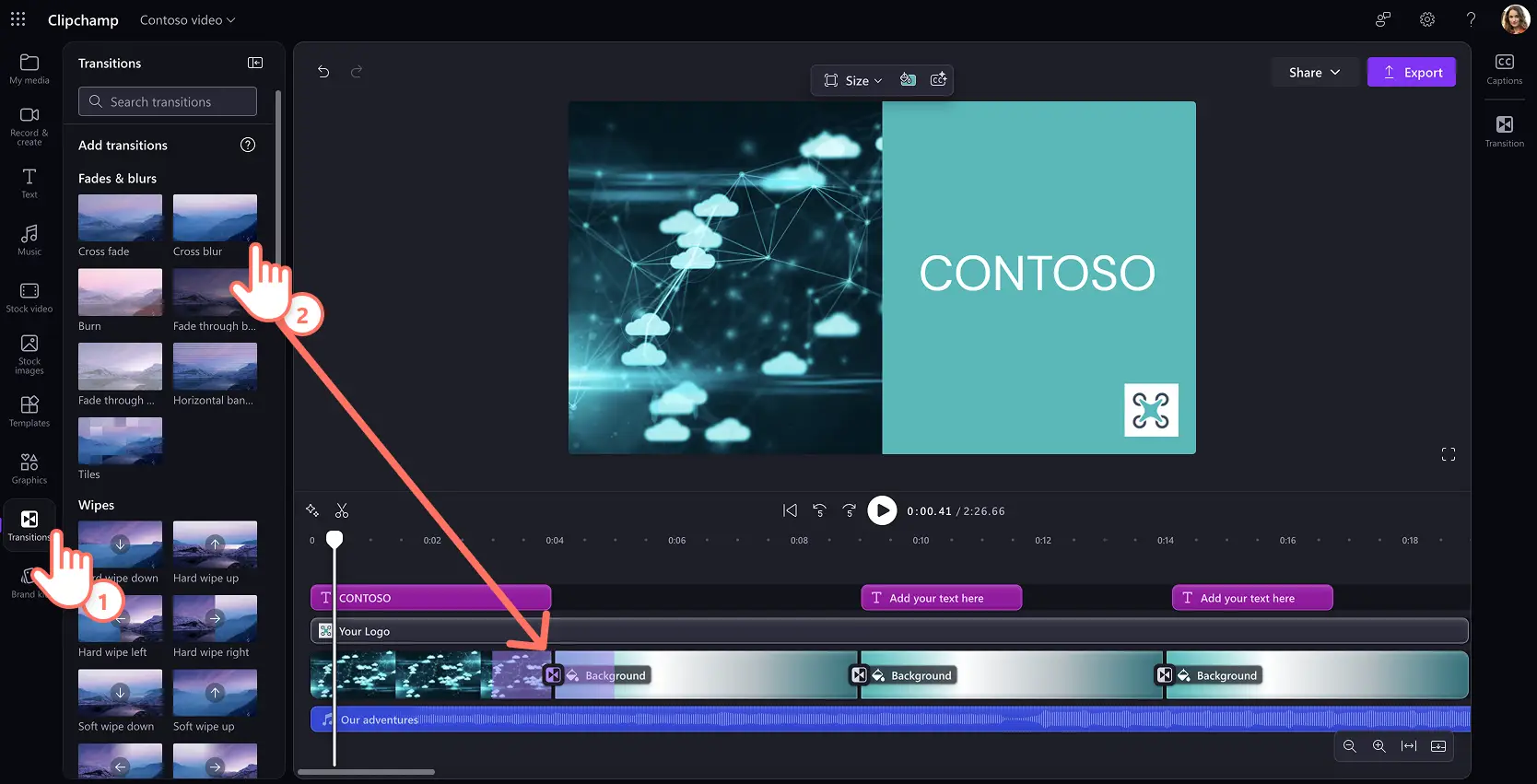Collapse the timeline panel icon
The height and width of the screenshot is (784, 1537).
(x=1438, y=746)
